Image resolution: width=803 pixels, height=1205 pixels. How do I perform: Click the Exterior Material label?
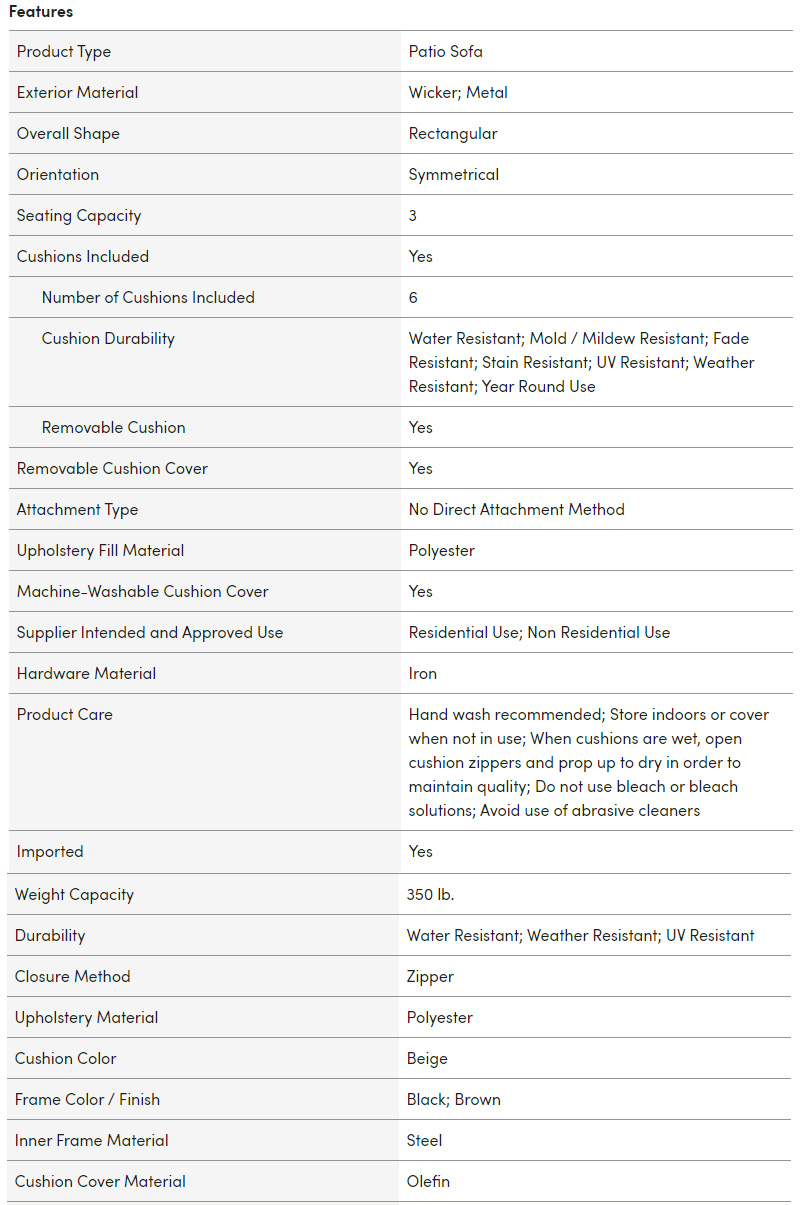(x=77, y=93)
